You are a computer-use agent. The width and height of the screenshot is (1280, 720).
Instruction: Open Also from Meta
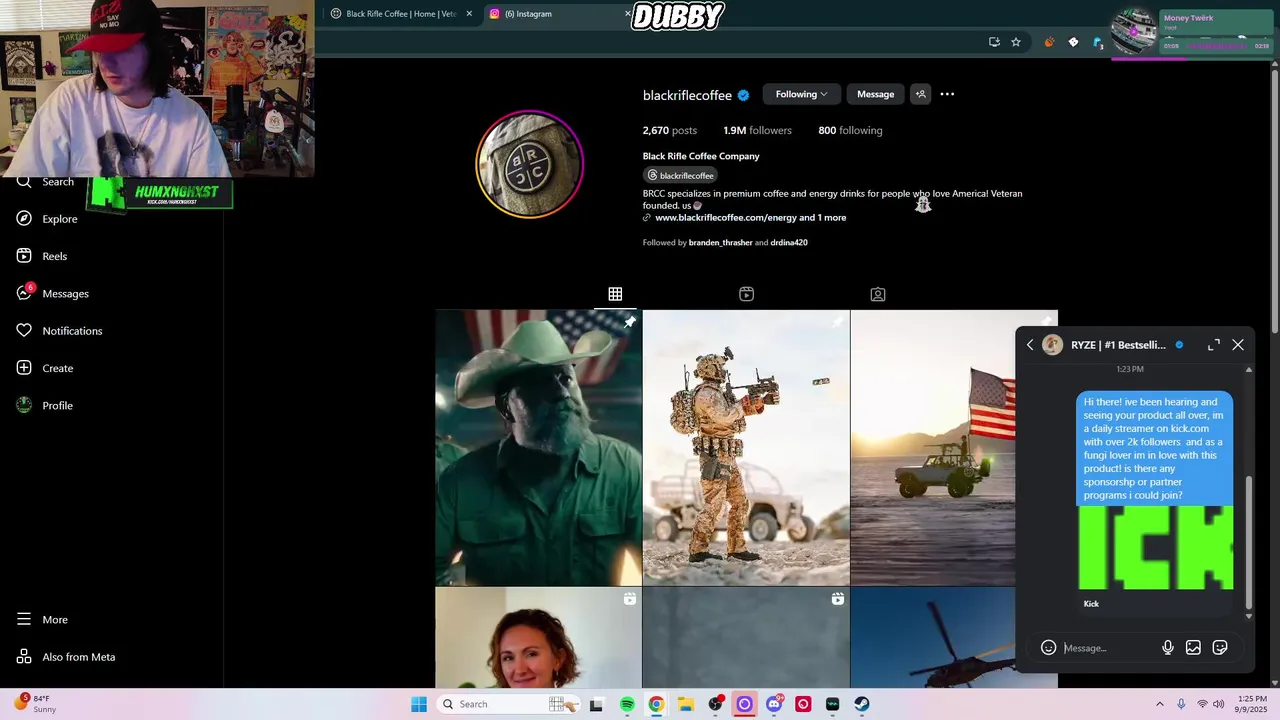coord(66,657)
